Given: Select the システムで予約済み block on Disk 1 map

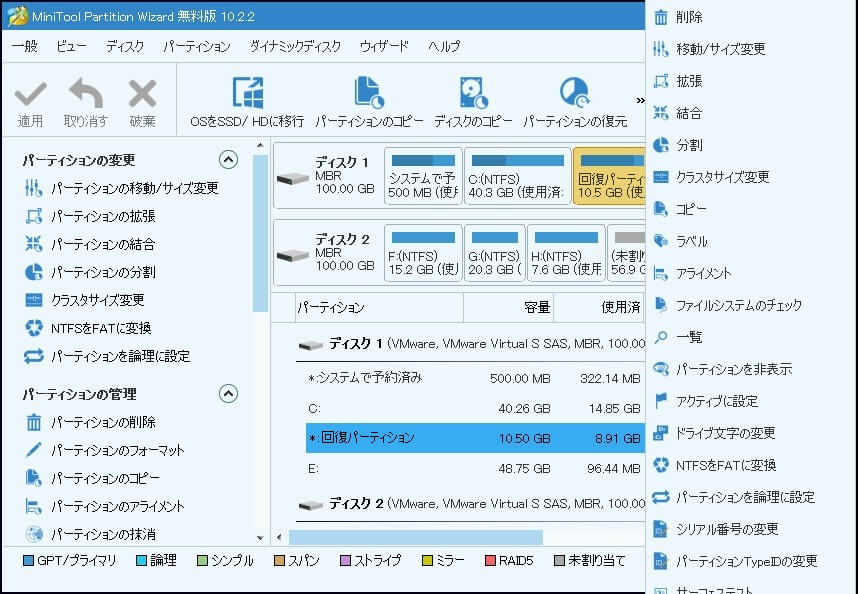Looking at the screenshot, I should [x=423, y=176].
